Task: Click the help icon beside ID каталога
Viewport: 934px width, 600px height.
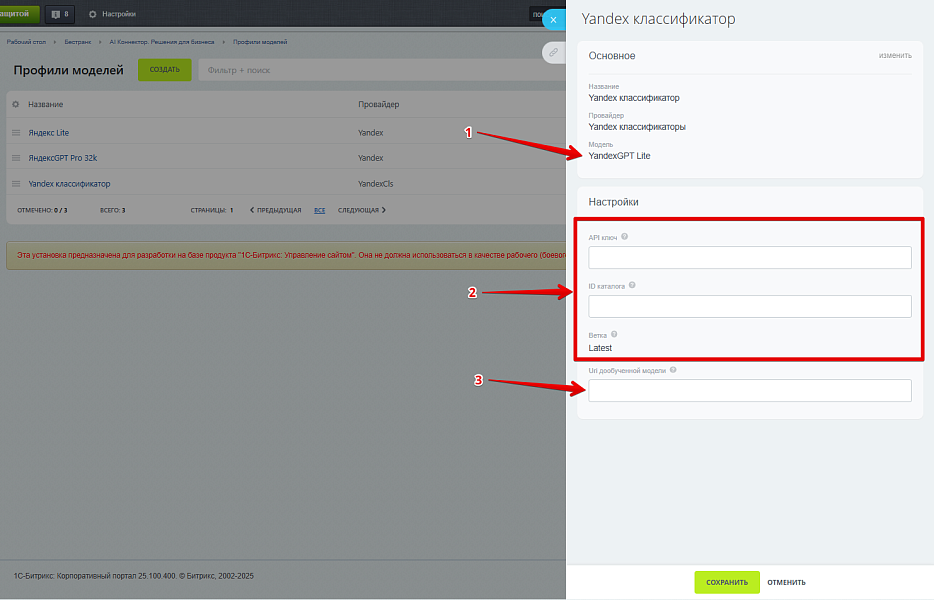Action: pyautogui.click(x=632, y=285)
